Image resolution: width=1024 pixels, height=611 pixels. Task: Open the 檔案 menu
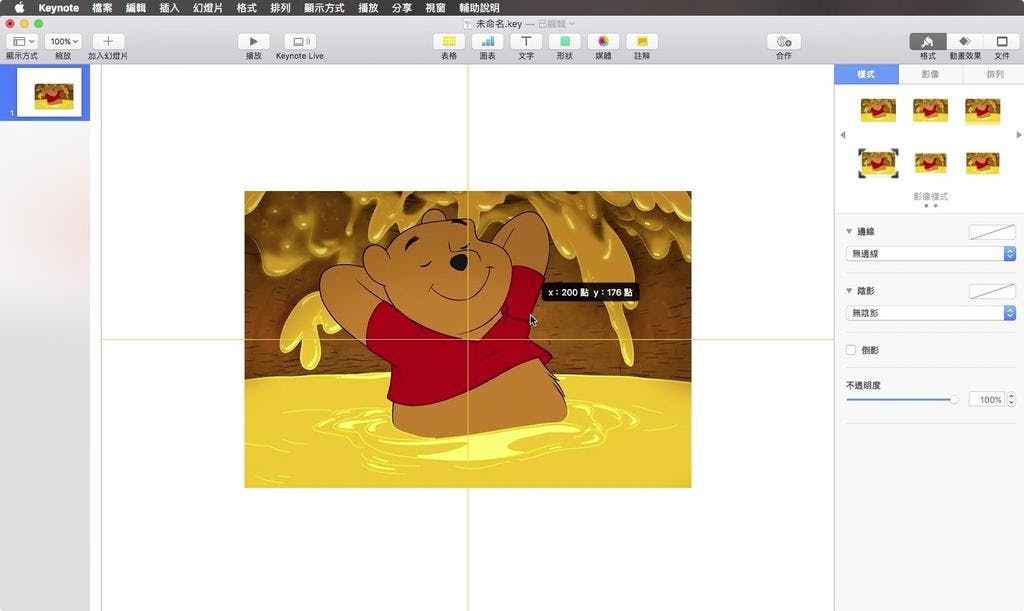(x=102, y=8)
